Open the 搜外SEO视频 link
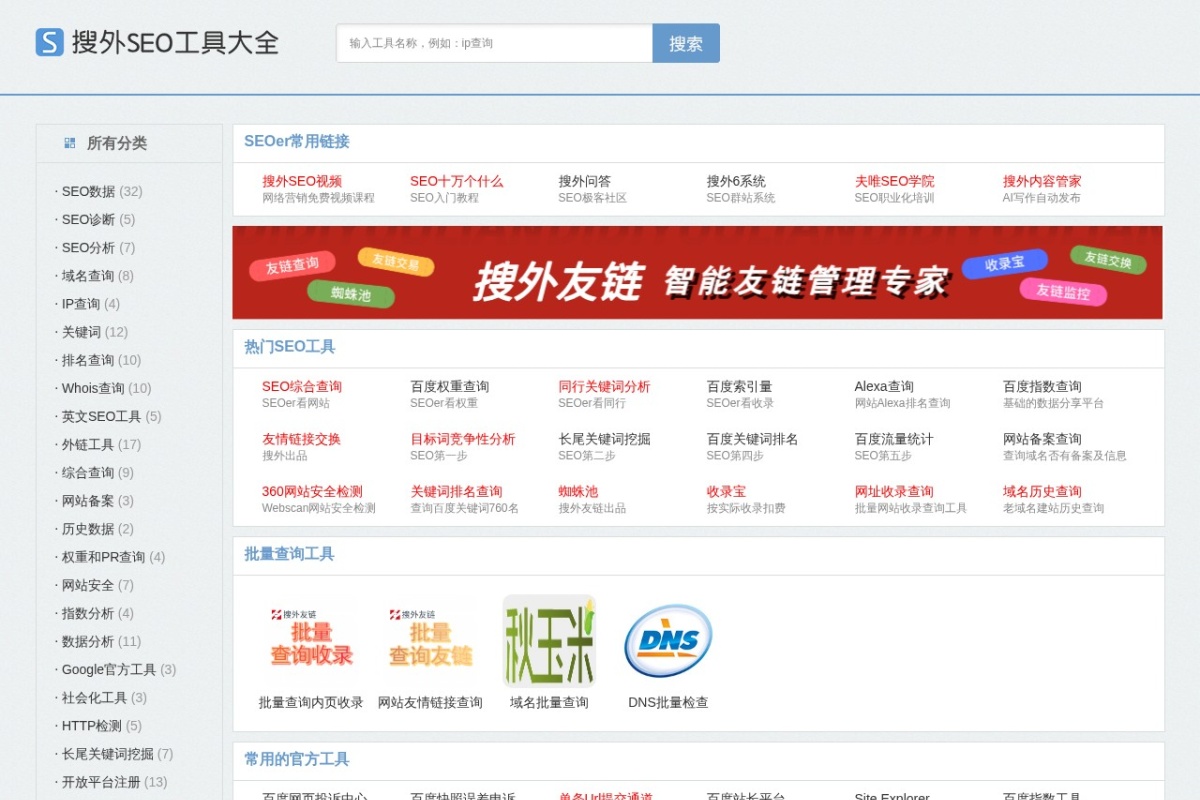 click(302, 181)
